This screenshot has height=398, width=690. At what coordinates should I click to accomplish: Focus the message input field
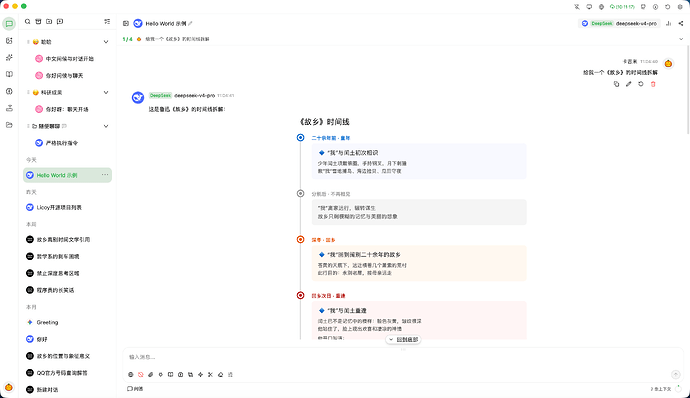click(x=403, y=357)
